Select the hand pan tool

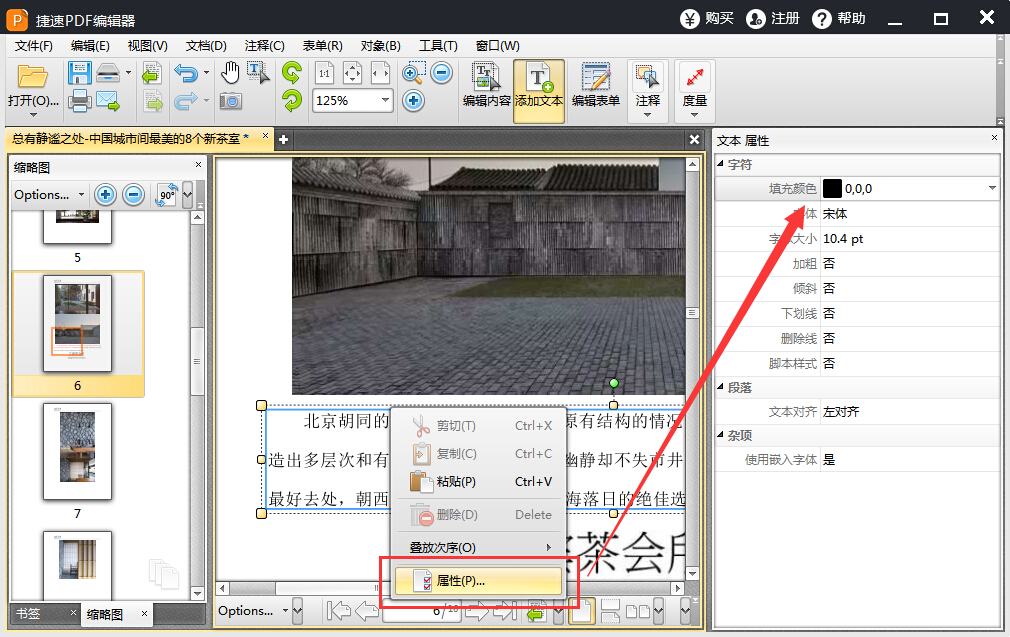[x=230, y=72]
